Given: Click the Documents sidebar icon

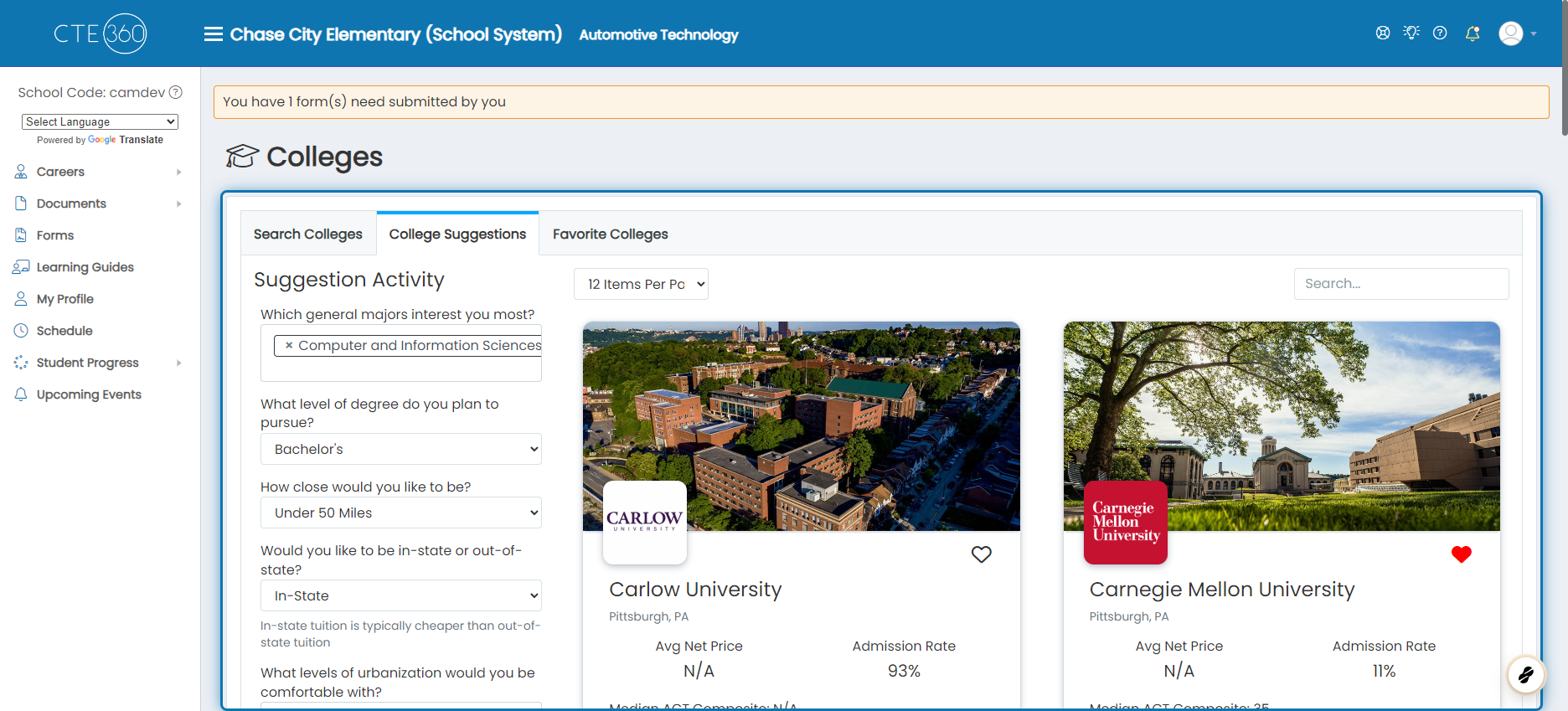Looking at the screenshot, I should [21, 204].
